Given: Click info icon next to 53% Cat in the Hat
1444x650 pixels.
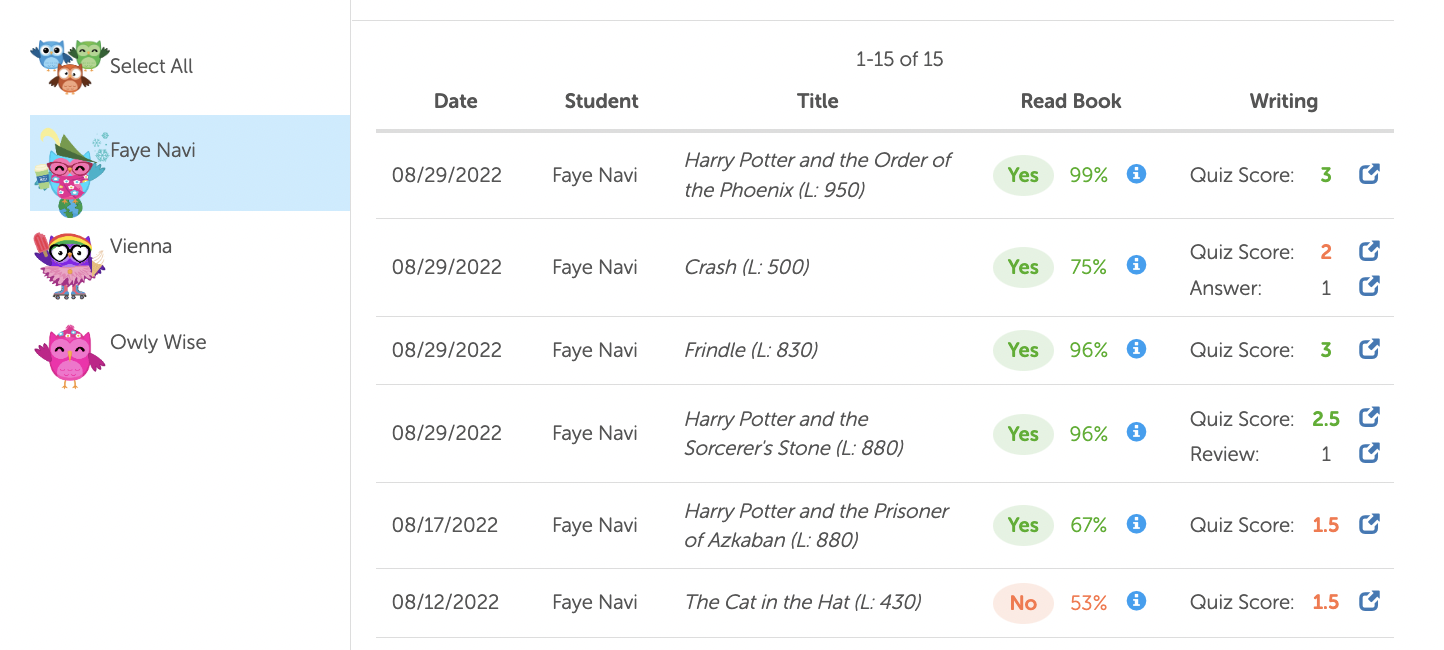Looking at the screenshot, I should pyautogui.click(x=1136, y=601).
